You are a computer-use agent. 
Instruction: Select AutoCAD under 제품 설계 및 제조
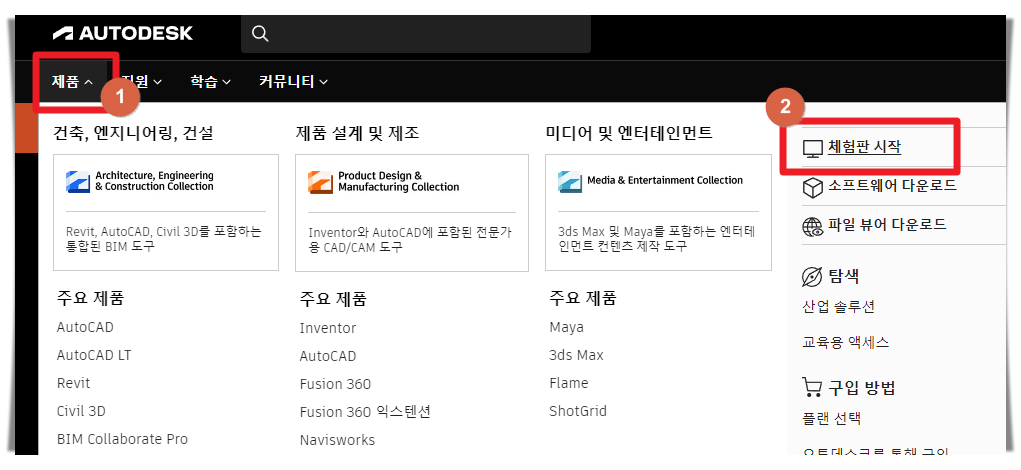(x=328, y=356)
